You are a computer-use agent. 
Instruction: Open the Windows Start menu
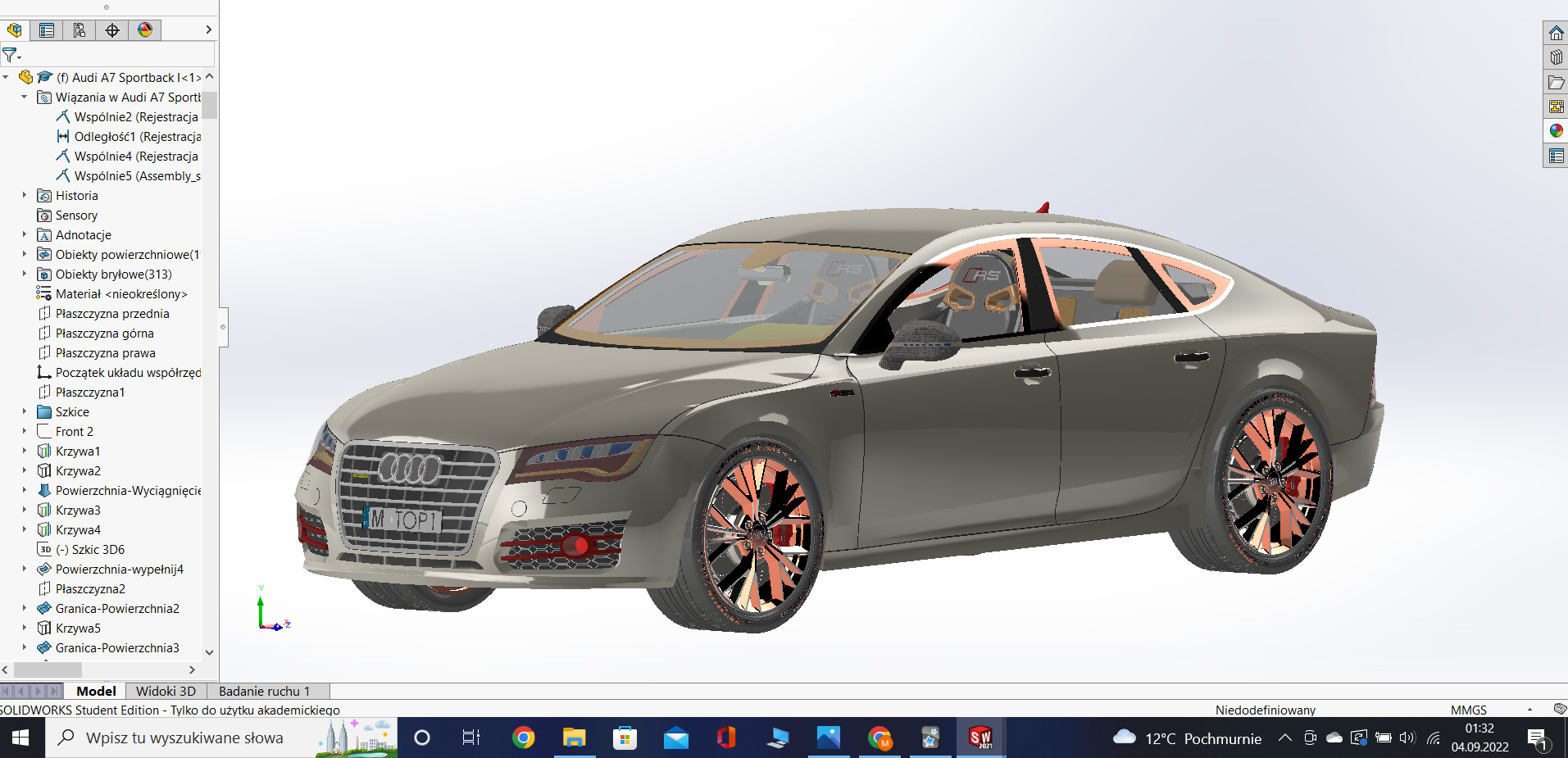pyautogui.click(x=20, y=738)
